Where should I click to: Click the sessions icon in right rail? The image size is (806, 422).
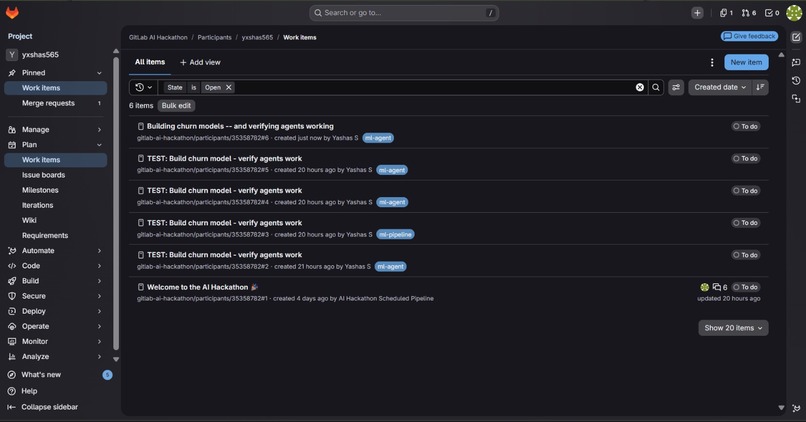796,98
